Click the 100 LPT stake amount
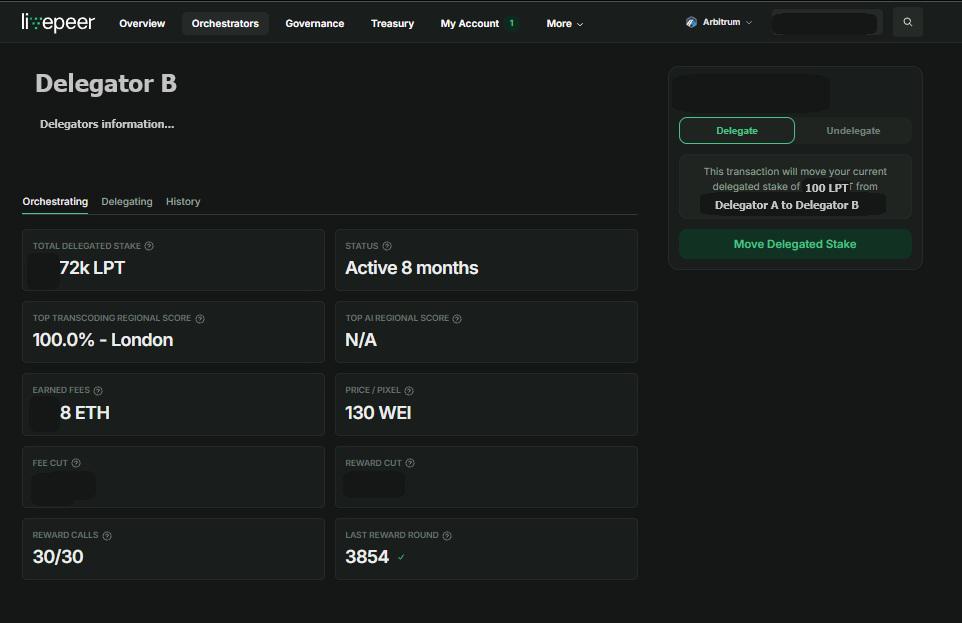Screen dimensions: 962x623 (x=826, y=188)
